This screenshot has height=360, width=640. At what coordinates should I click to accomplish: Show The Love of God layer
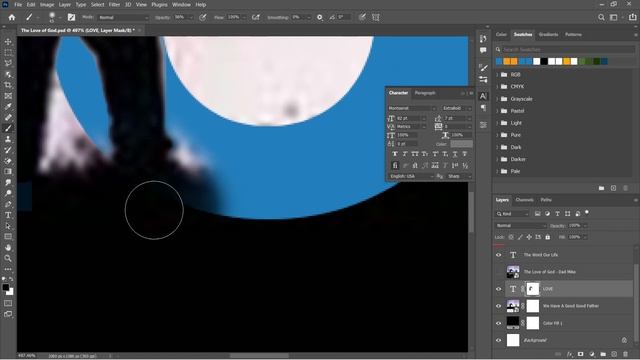tap(498, 272)
